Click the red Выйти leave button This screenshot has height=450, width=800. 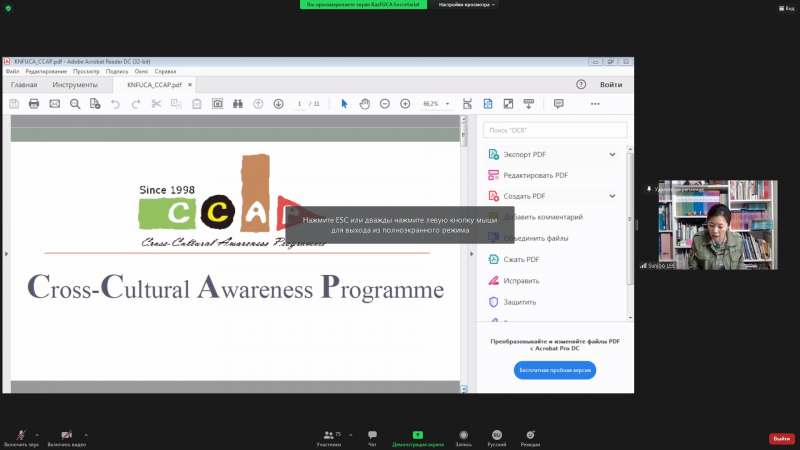pyautogui.click(x=781, y=438)
